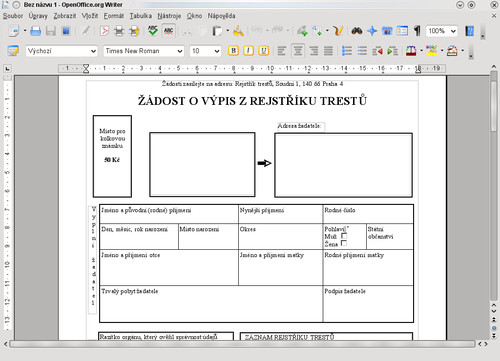Image resolution: width=500 pixels, height=361 pixels.
Task: Click the Save floppy disk icon
Action: (51, 31)
